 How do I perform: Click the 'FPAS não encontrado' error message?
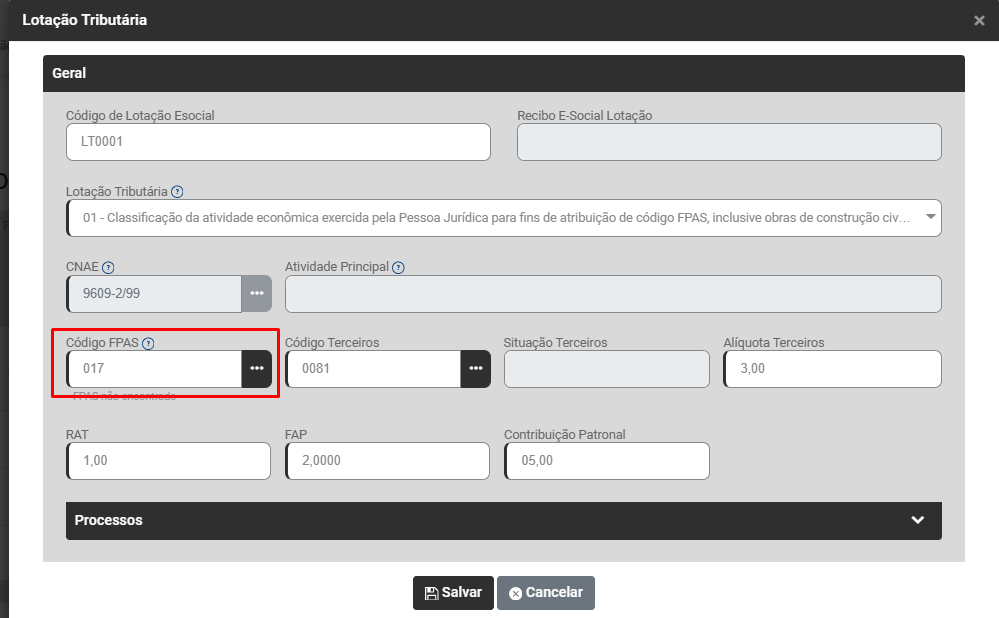124,396
